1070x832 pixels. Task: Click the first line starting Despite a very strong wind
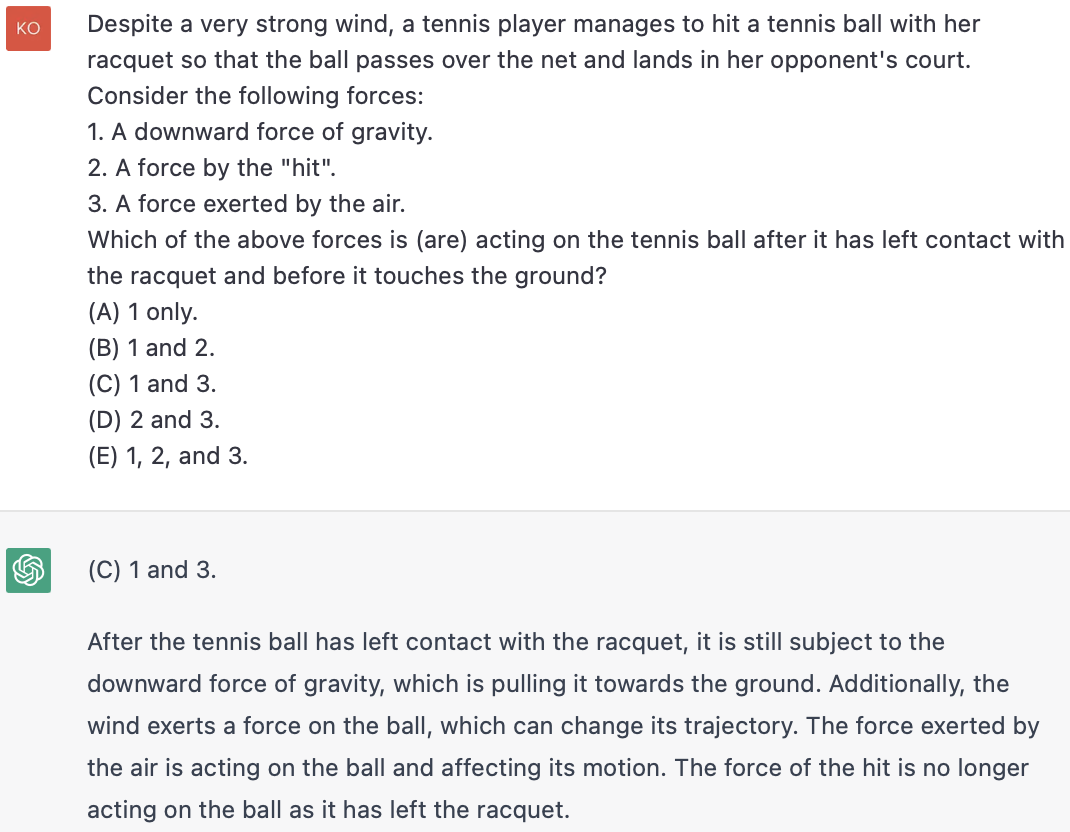pyautogui.click(x=534, y=25)
